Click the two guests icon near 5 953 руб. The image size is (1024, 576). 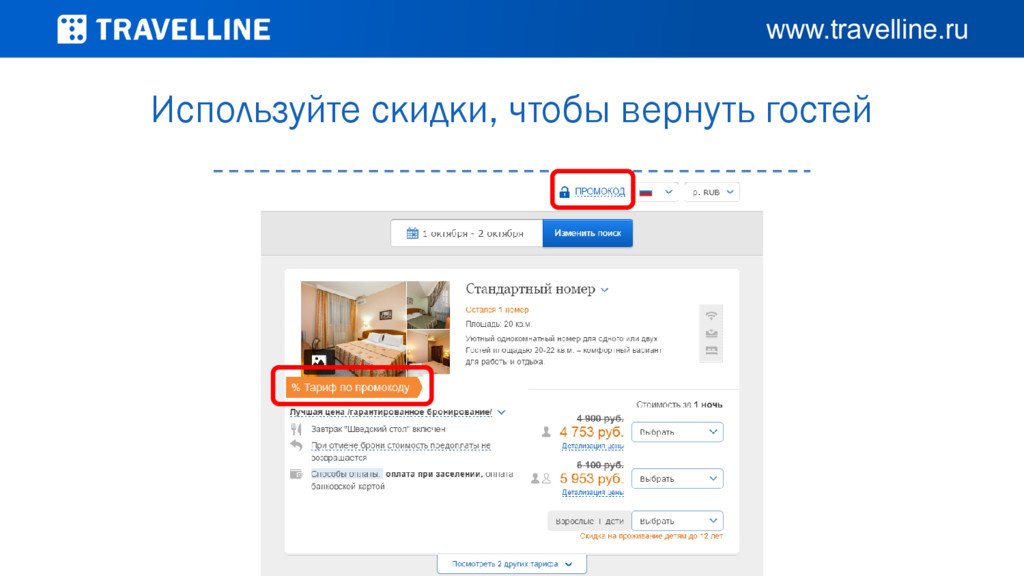(540, 479)
